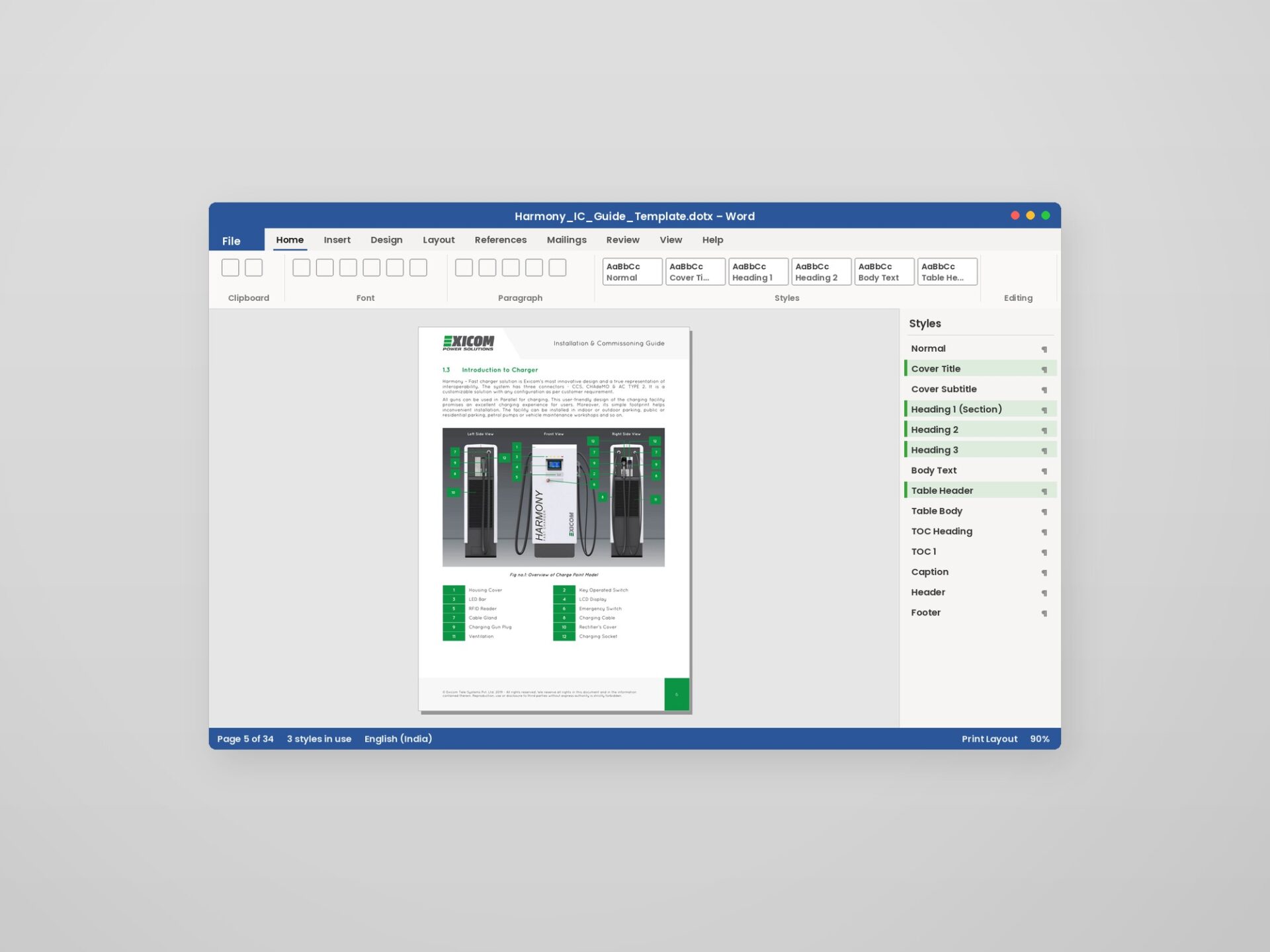Select Body Text in the Styles pane
The height and width of the screenshot is (952, 1270).
point(980,470)
